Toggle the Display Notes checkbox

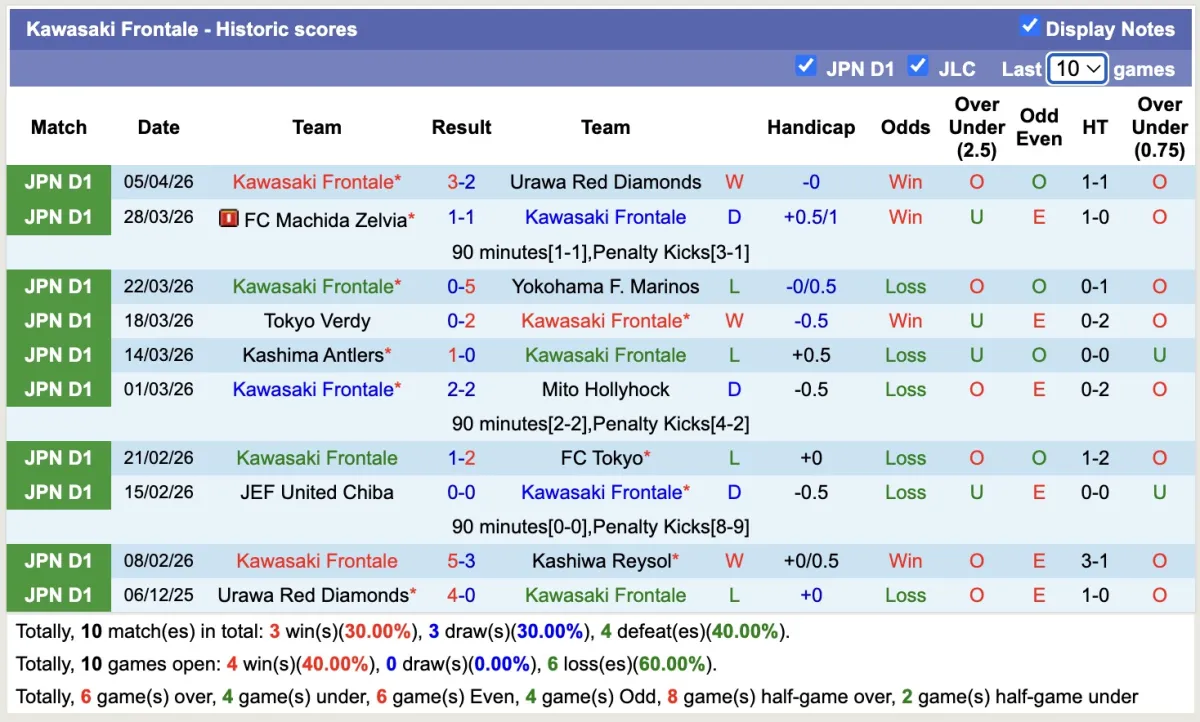point(1030,27)
